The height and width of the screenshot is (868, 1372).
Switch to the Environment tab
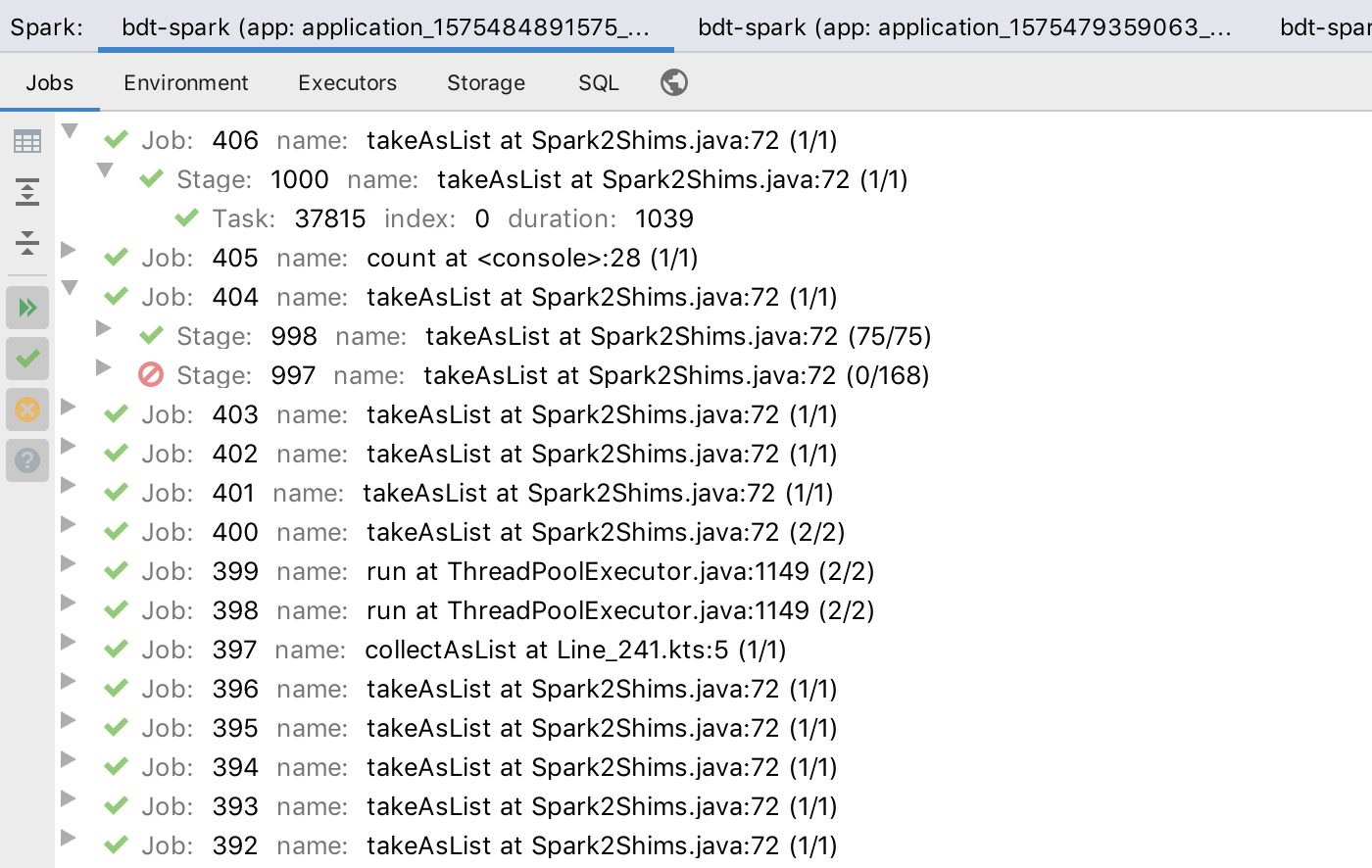[186, 82]
